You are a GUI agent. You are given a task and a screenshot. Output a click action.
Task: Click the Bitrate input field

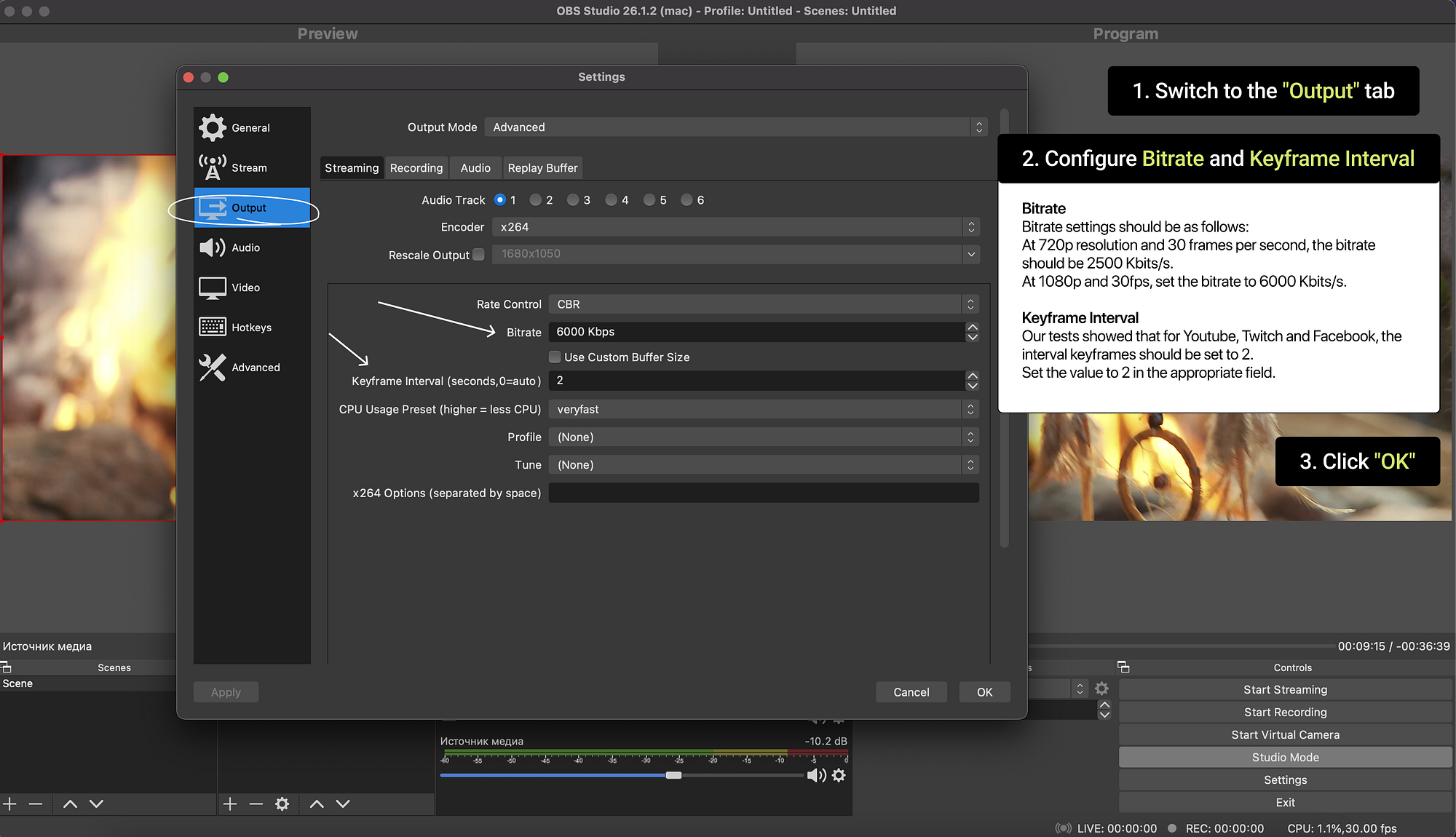pos(756,332)
